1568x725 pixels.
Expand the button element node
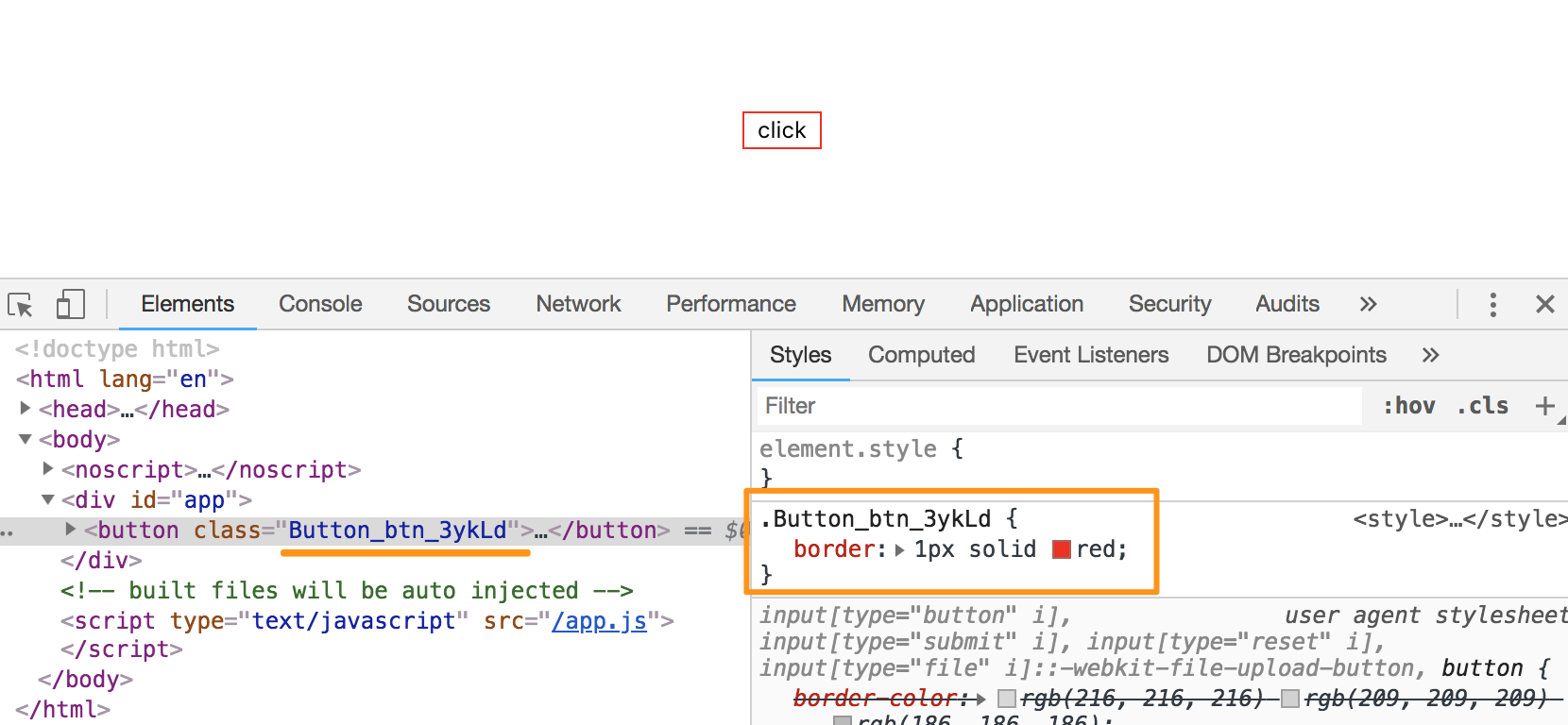click(x=71, y=529)
